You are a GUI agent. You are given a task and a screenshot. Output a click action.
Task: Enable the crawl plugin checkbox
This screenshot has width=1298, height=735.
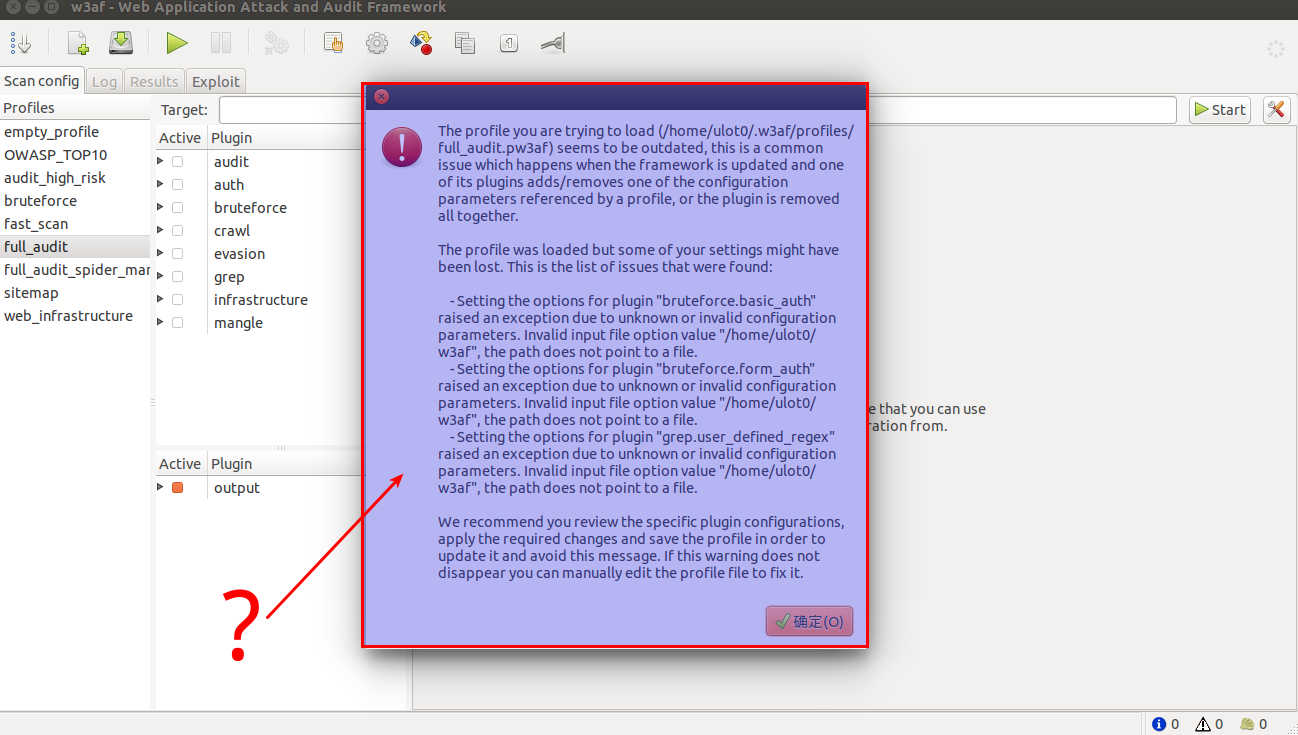(x=177, y=231)
